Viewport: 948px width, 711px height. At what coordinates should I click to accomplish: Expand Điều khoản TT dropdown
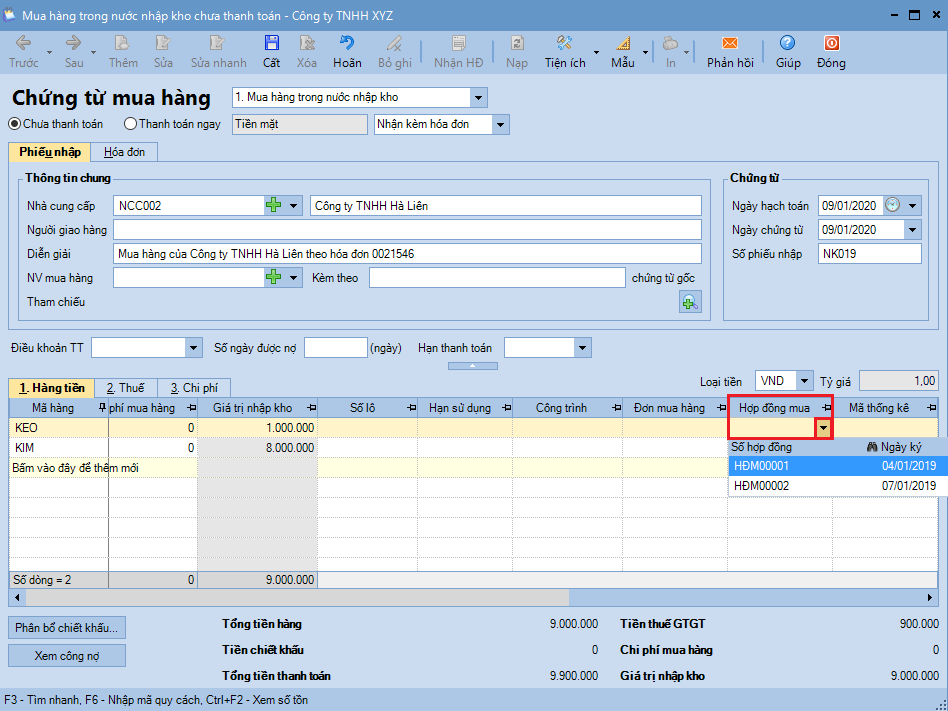click(x=194, y=348)
